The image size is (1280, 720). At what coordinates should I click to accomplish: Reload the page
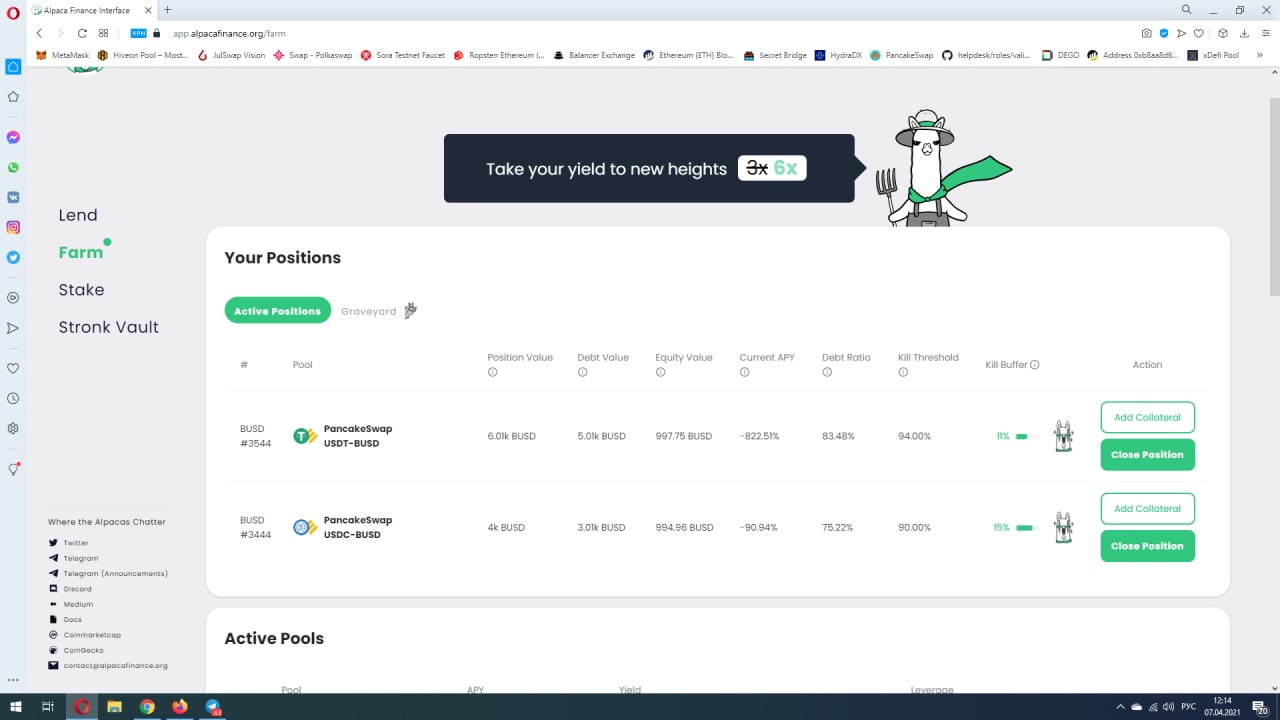(82, 33)
